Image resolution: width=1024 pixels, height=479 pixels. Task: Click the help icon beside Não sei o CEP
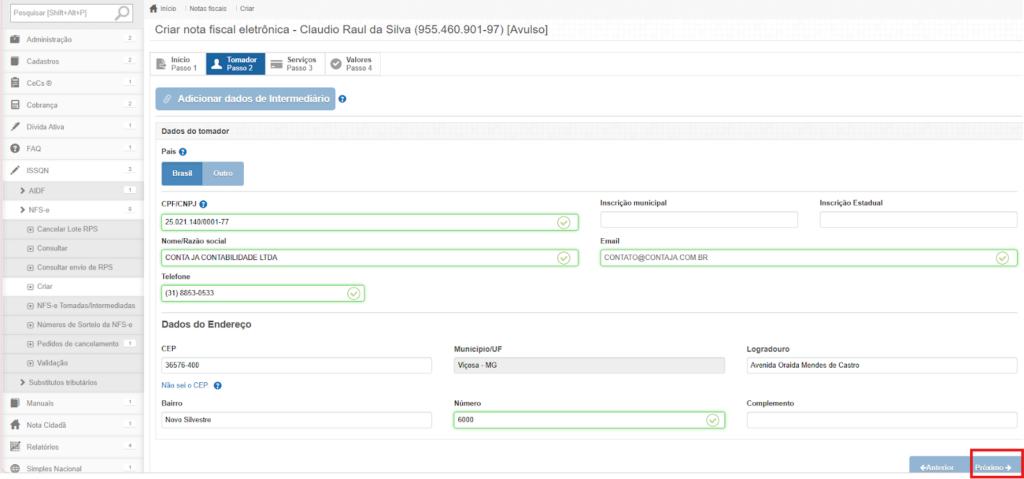217,385
